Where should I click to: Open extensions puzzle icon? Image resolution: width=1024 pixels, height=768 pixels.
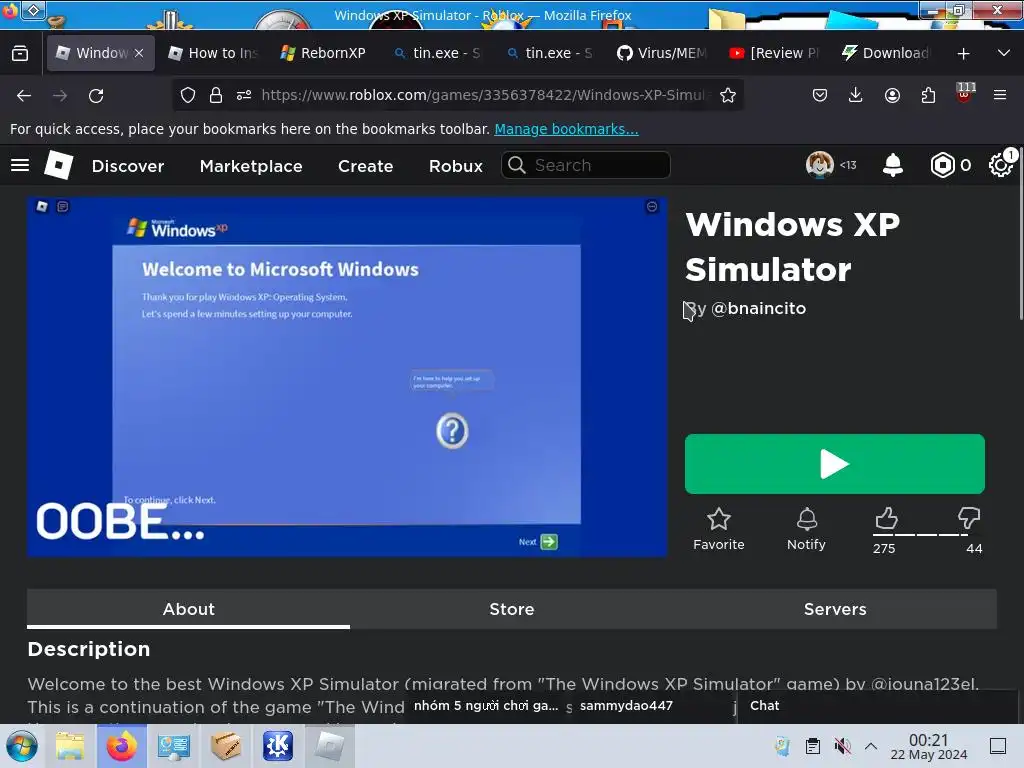pos(928,95)
